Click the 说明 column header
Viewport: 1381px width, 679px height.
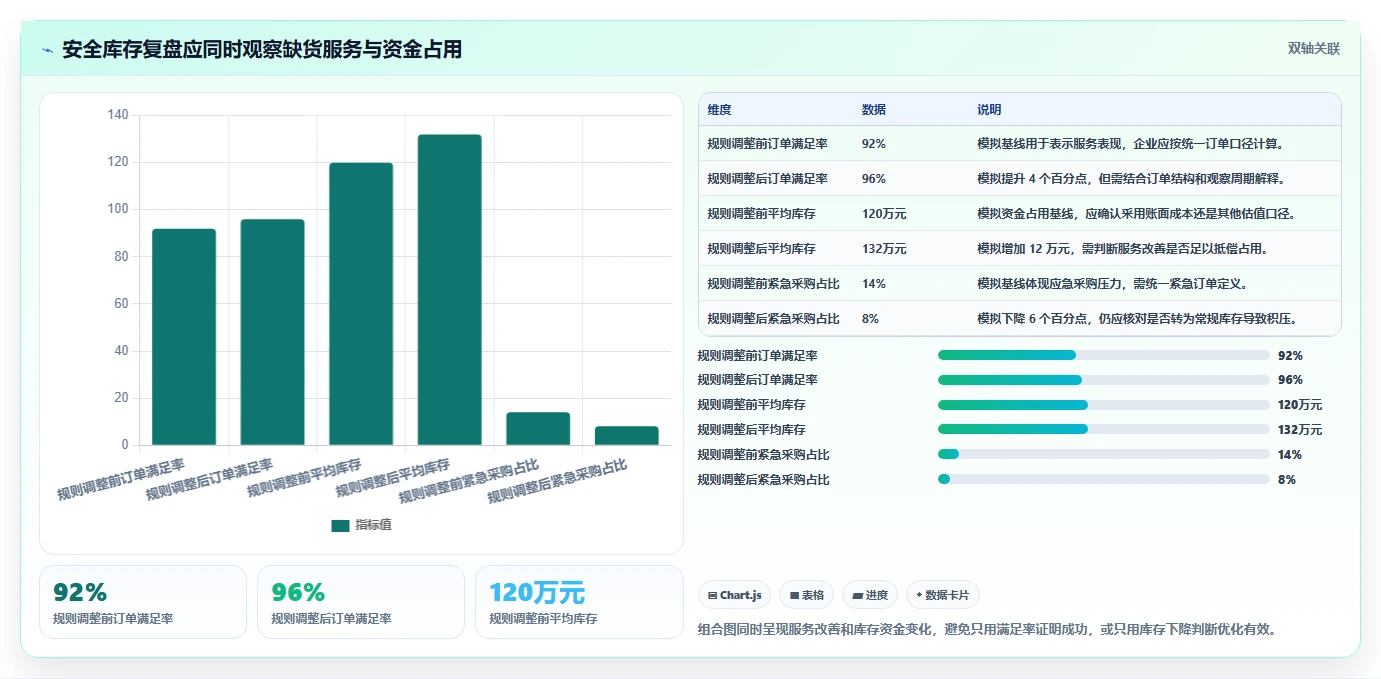point(989,110)
